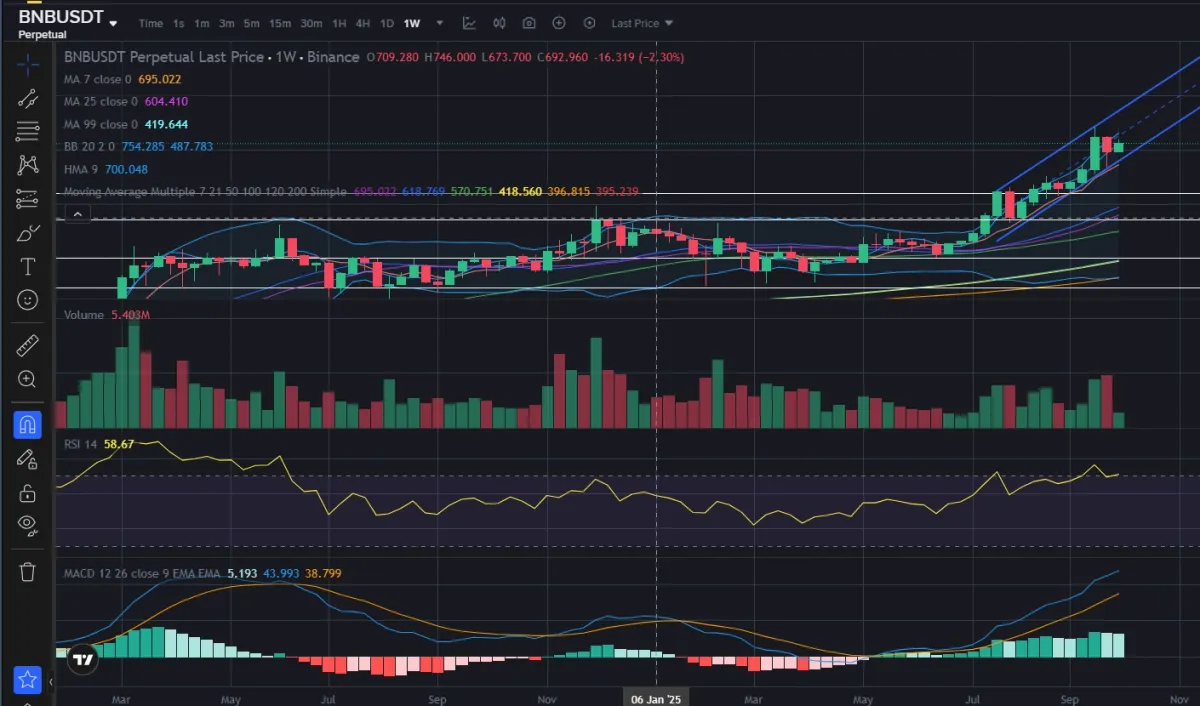Image resolution: width=1200 pixels, height=706 pixels.
Task: Switch to the Time chart view
Action: (x=151, y=23)
